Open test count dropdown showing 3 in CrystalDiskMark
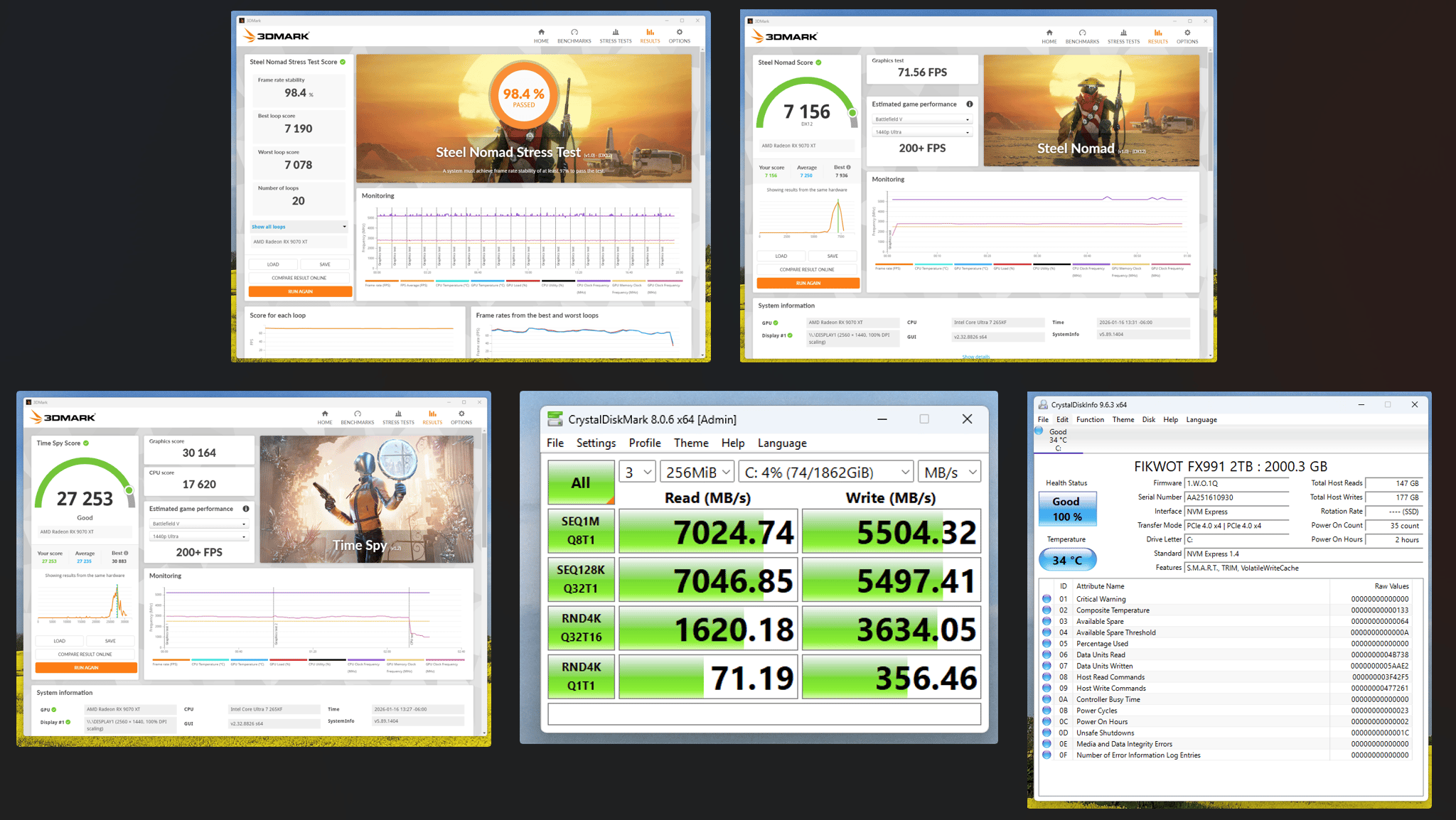1456x820 pixels. 637,472
